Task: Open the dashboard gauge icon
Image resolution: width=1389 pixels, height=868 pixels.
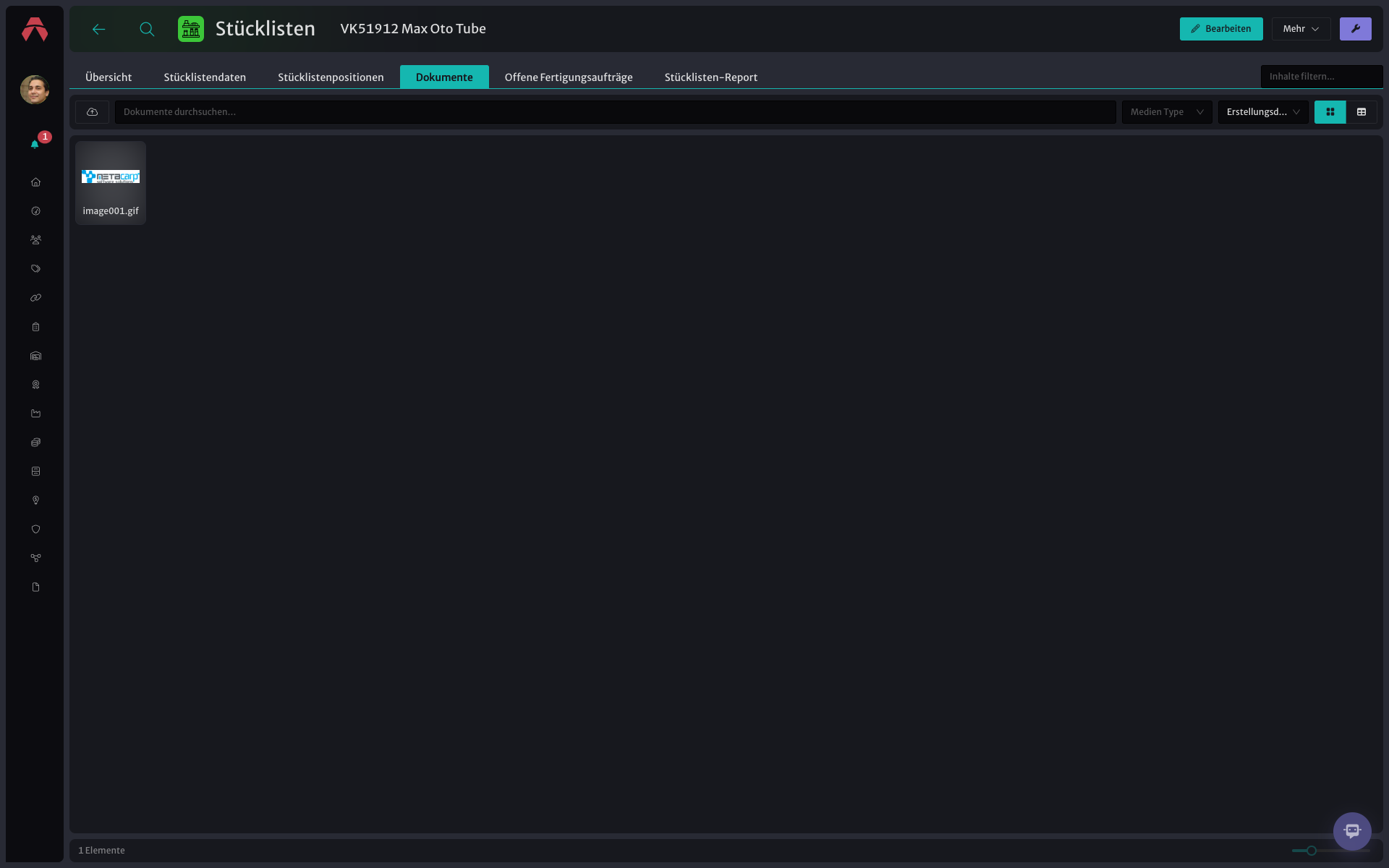Action: point(35,211)
